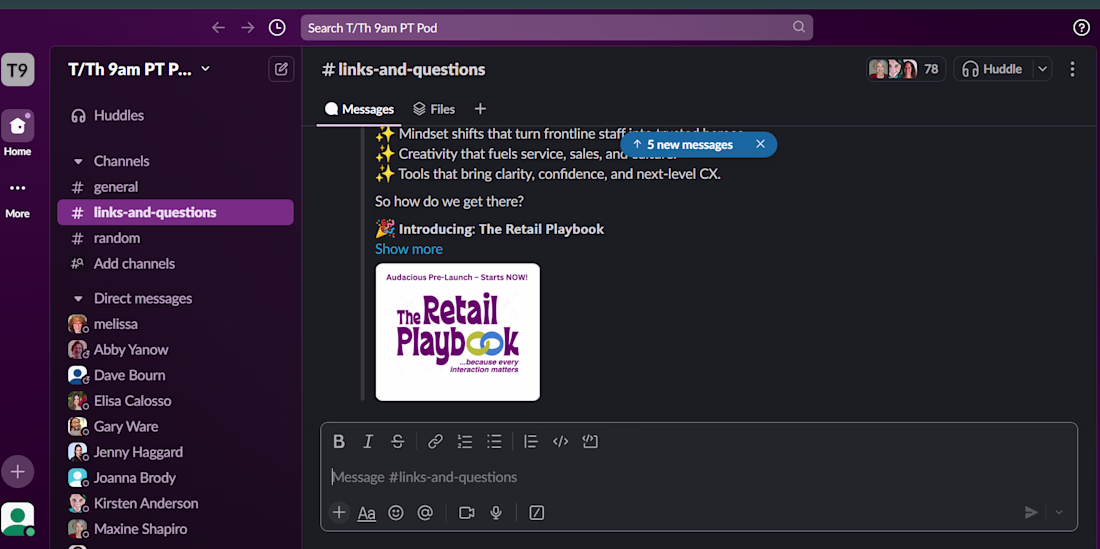The height and width of the screenshot is (549, 1100).
Task: Switch to the Files tab
Action: [x=434, y=109]
